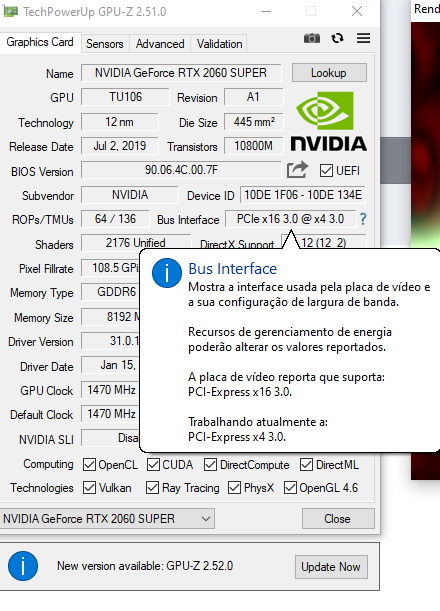Image resolution: width=440 pixels, height=611 pixels.
Task: Toggle the DirectCompute checkbox
Action: (x=210, y=464)
